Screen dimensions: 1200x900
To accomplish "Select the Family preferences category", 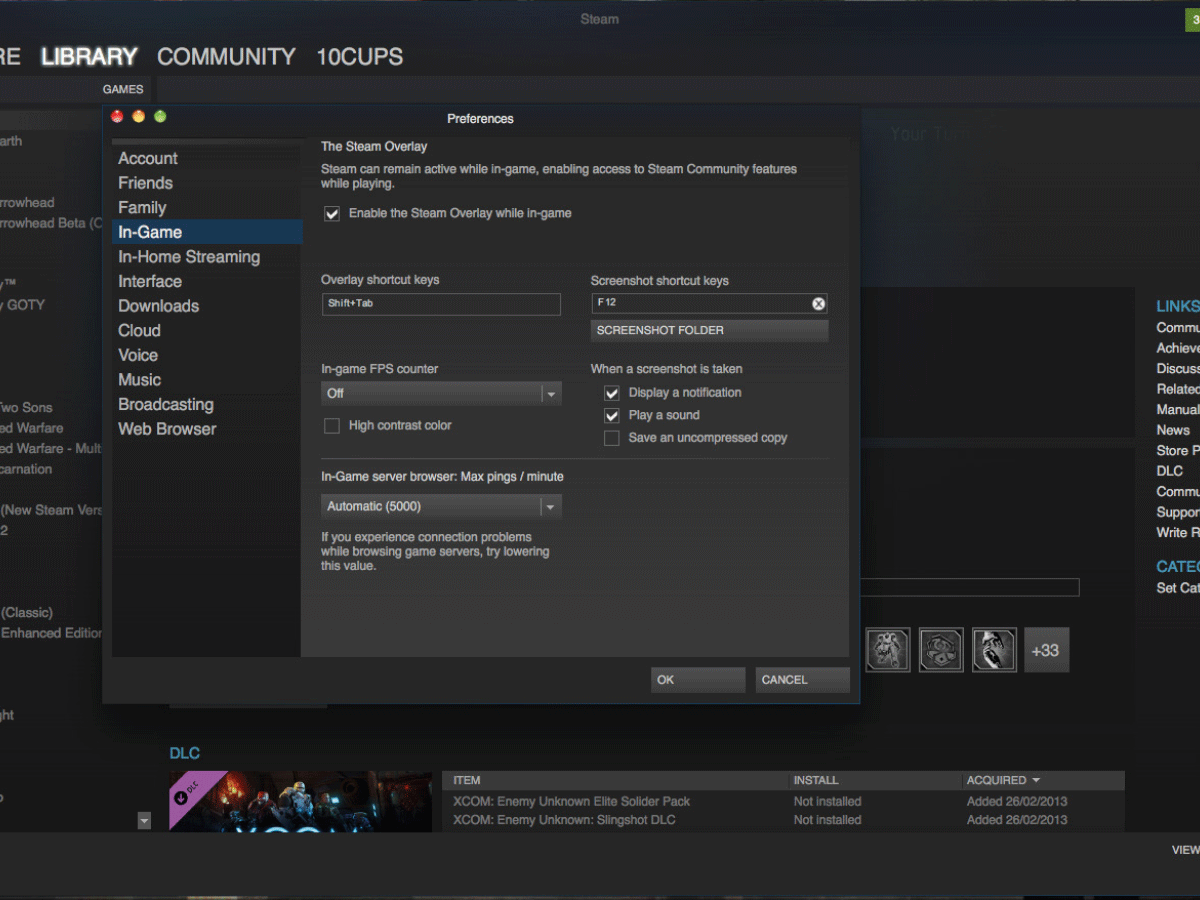I will [142, 208].
